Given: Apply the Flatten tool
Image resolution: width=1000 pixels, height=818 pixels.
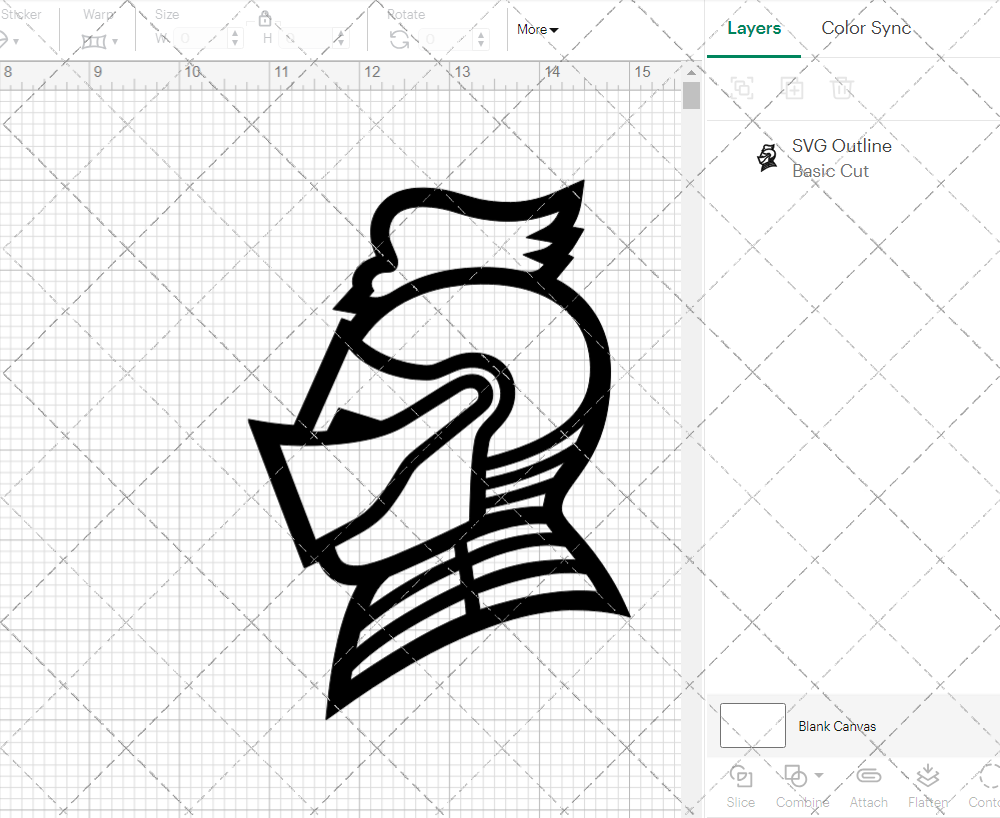Looking at the screenshot, I should [927, 786].
